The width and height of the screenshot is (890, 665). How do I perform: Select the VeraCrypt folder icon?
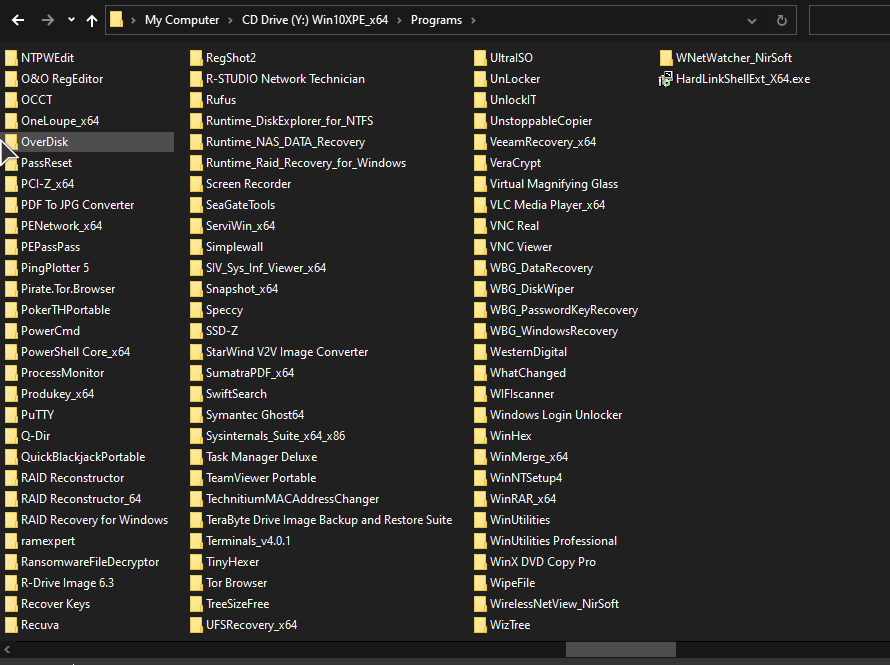[x=480, y=163]
